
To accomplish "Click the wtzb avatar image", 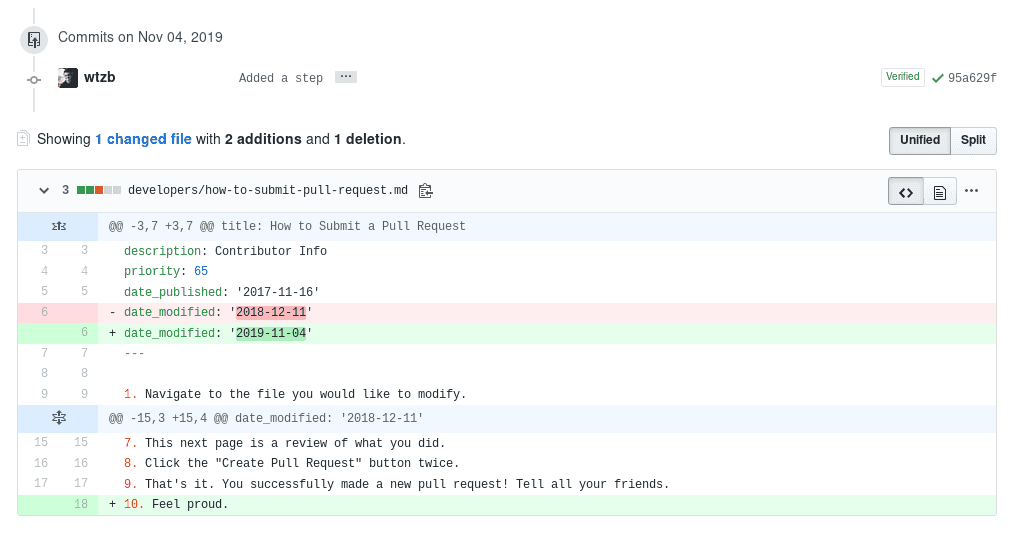I will [x=68, y=78].
